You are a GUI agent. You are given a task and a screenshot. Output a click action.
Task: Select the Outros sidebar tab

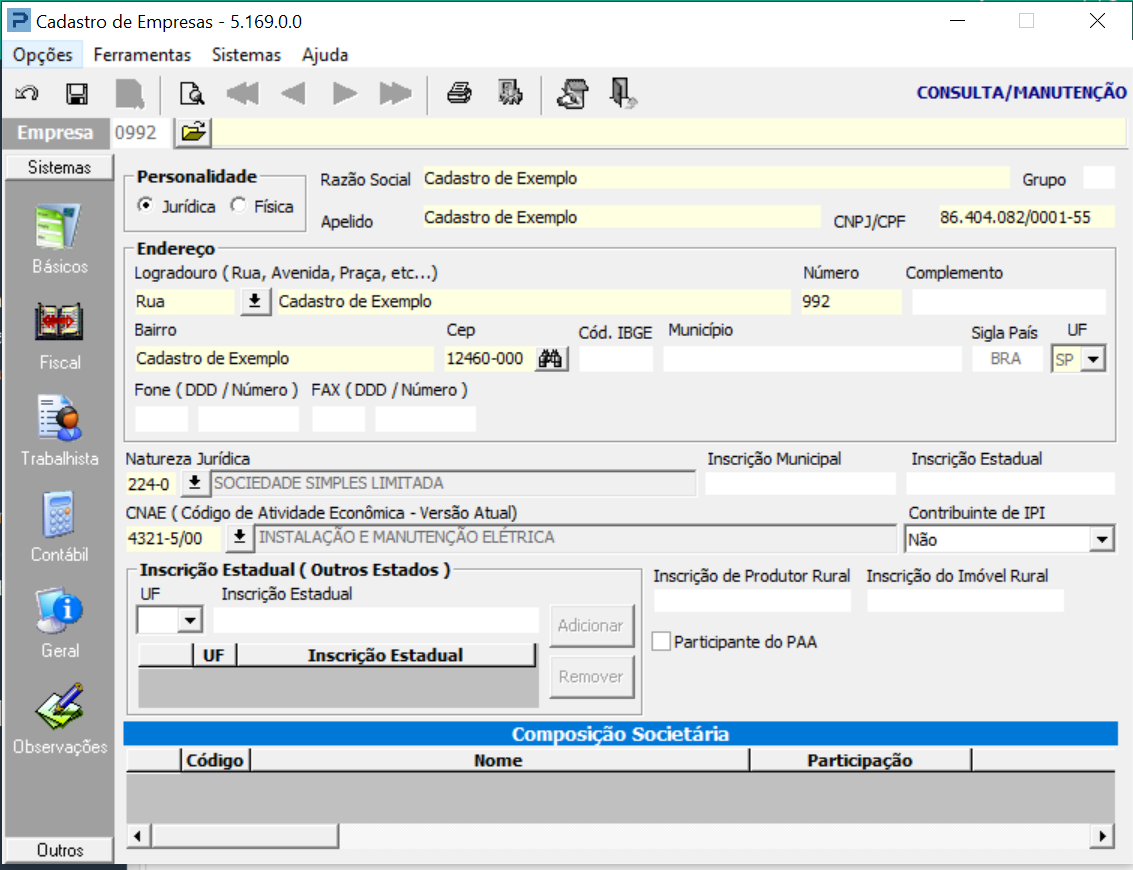tap(59, 850)
